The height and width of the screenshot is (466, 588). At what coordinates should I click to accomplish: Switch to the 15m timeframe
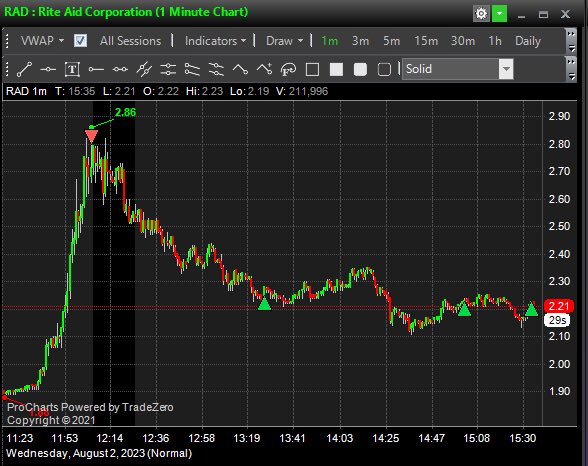pyautogui.click(x=426, y=40)
